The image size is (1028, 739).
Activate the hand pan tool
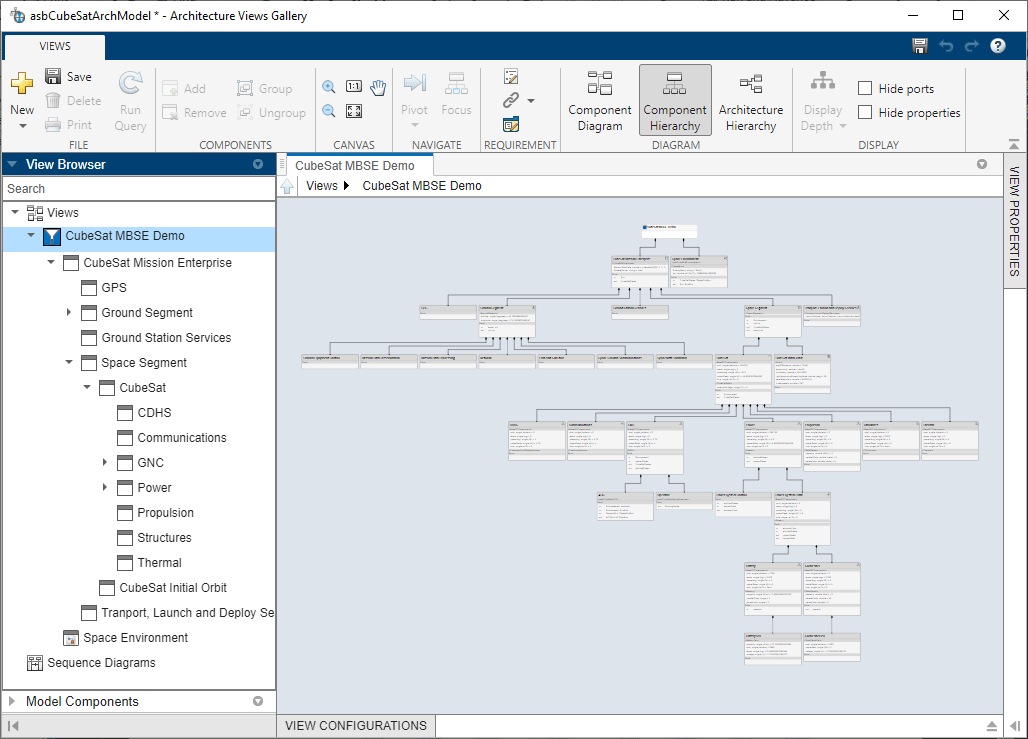click(x=377, y=87)
